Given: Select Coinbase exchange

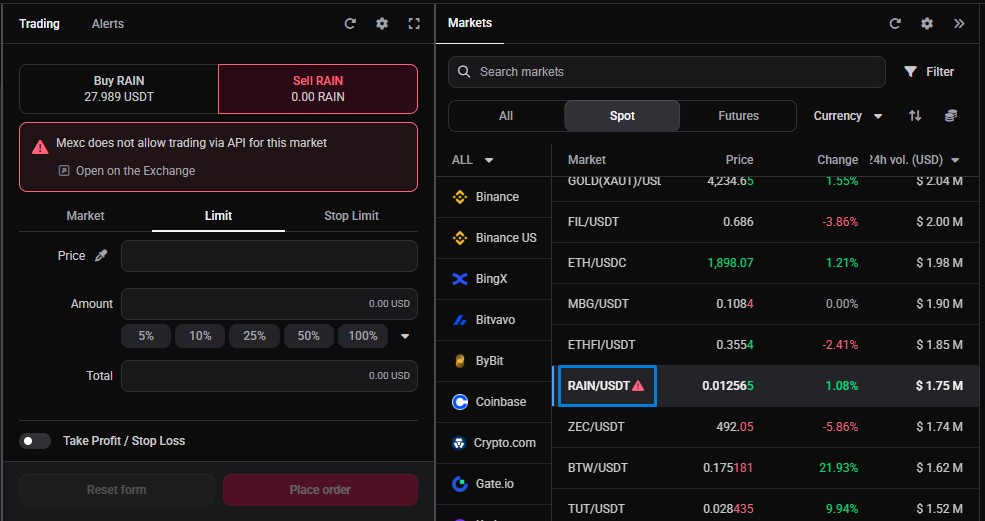Looking at the screenshot, I should (x=493, y=402).
